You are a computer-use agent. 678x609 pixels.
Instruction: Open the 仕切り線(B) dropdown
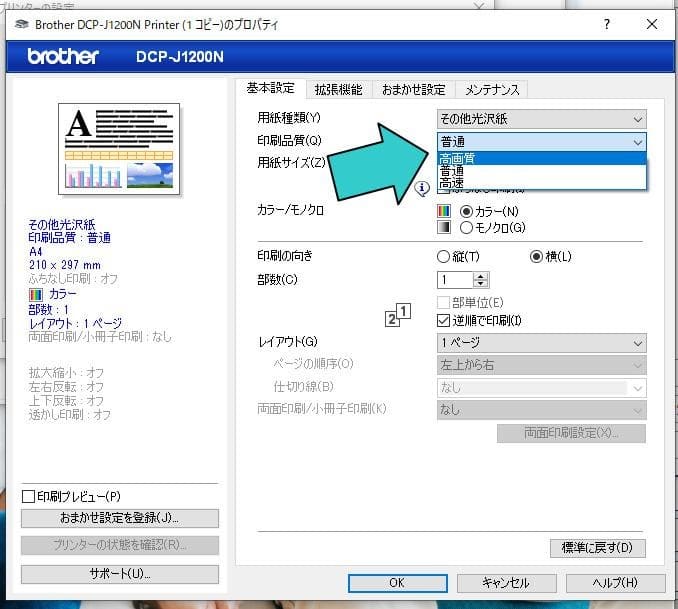click(542, 388)
